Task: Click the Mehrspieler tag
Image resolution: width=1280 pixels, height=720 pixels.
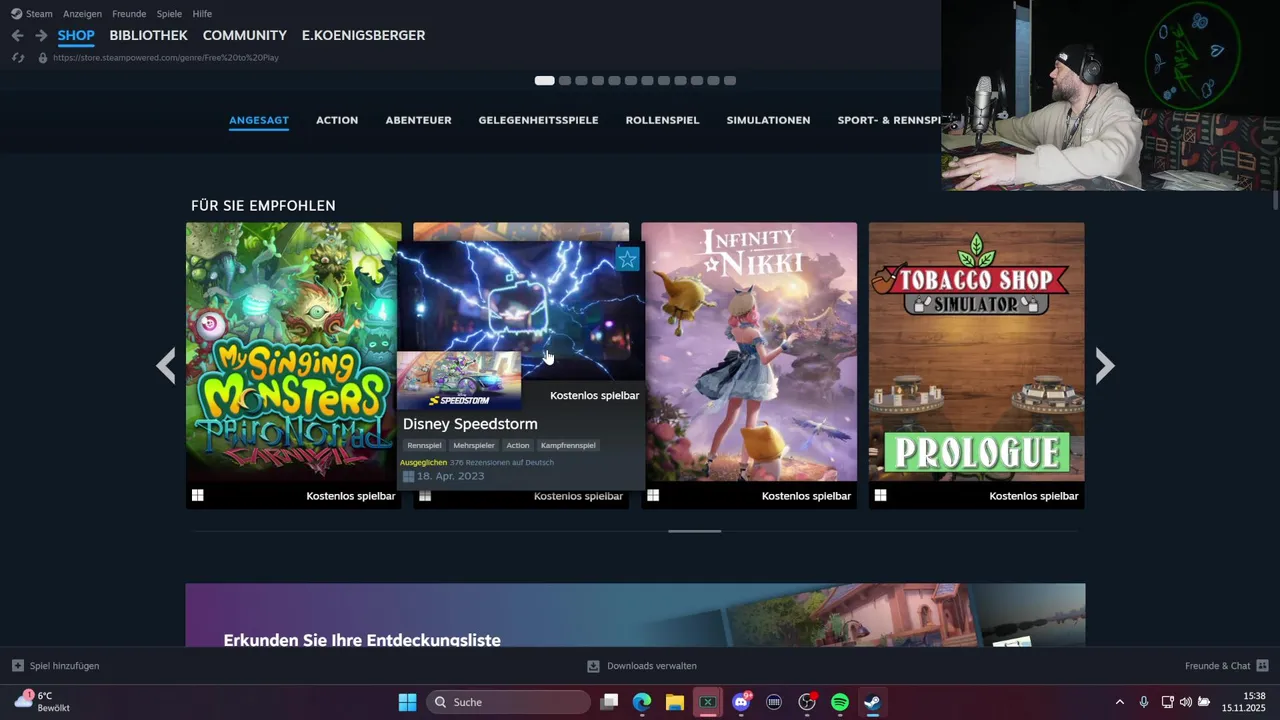Action: click(474, 445)
